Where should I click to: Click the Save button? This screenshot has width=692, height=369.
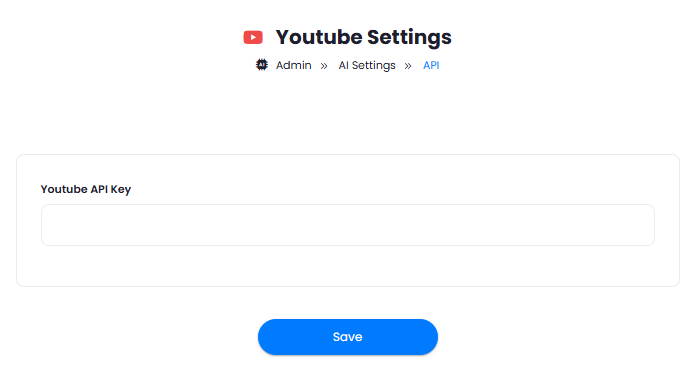click(348, 337)
